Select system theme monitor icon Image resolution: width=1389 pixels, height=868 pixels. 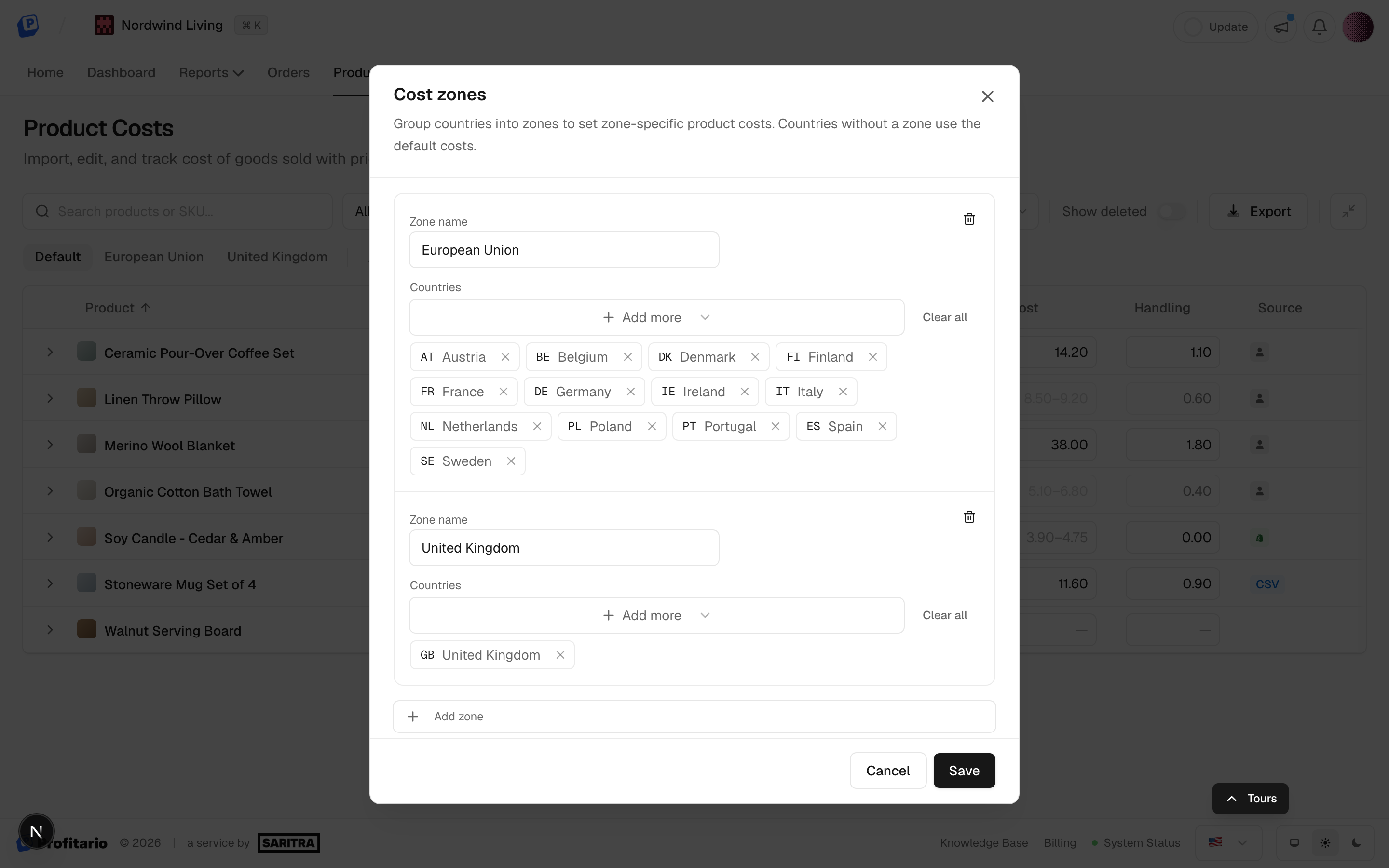[1294, 843]
